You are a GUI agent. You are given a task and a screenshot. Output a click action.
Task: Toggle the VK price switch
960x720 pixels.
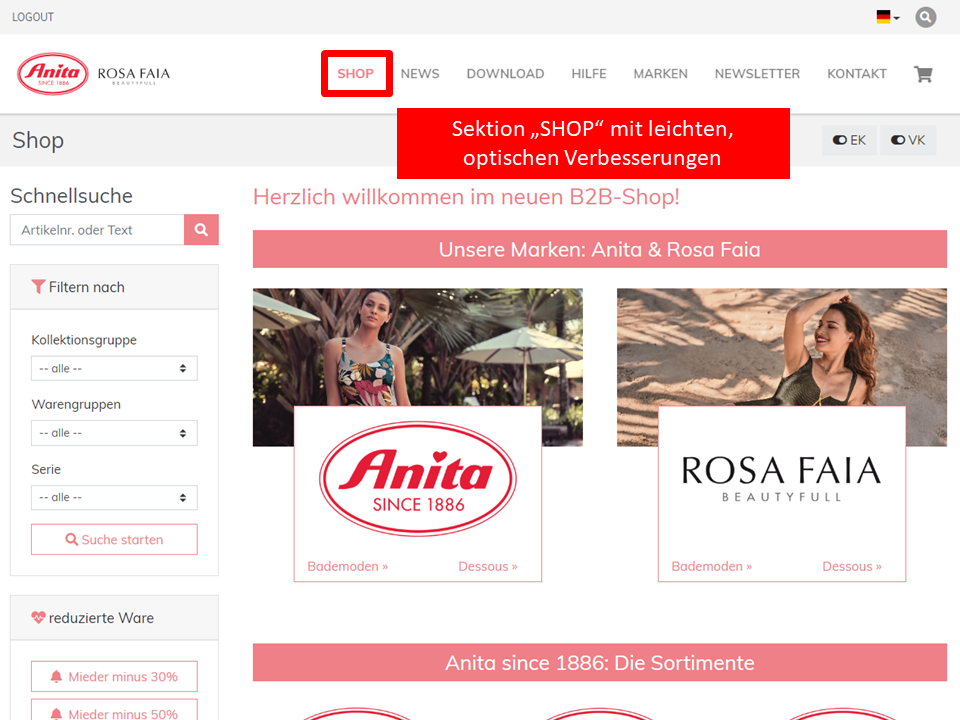point(908,140)
